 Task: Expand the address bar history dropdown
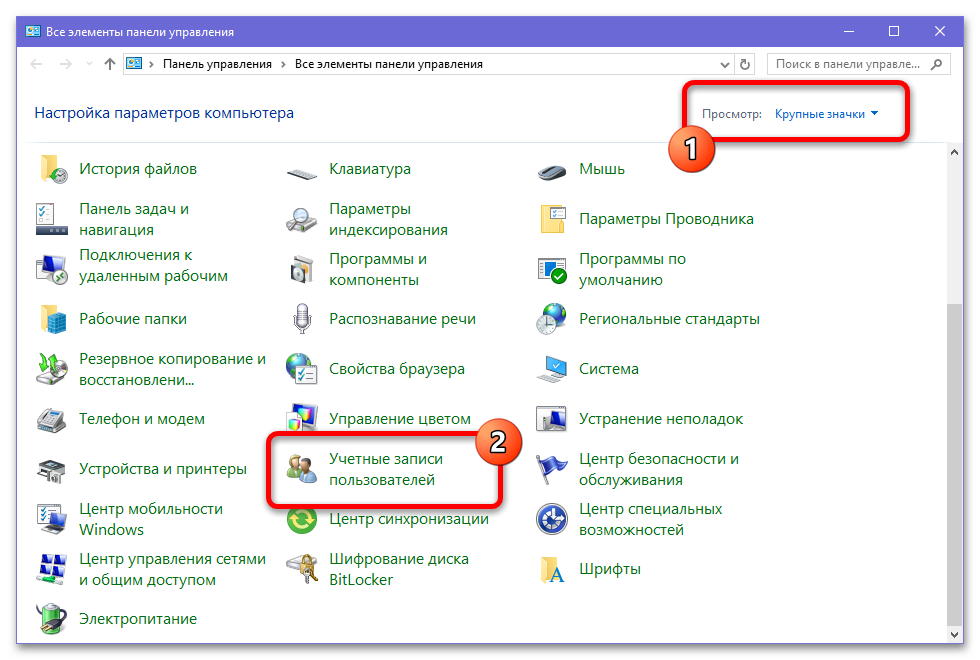point(724,64)
